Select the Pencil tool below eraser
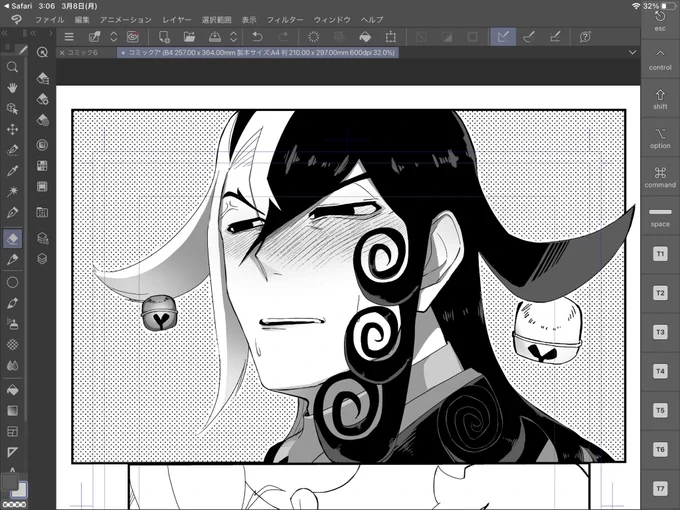 pyautogui.click(x=13, y=259)
